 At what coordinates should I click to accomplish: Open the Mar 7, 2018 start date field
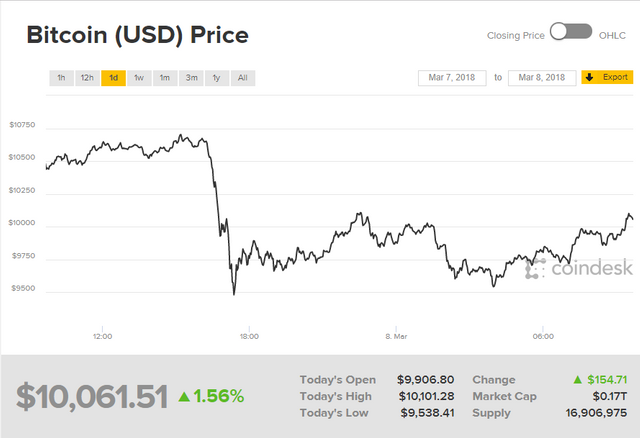point(452,77)
